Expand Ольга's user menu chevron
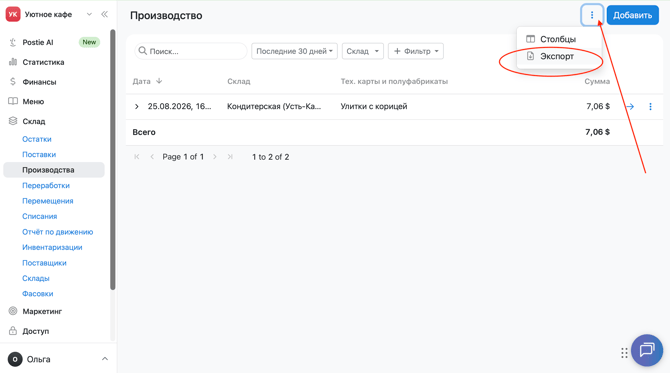This screenshot has height=373, width=670. click(x=105, y=359)
